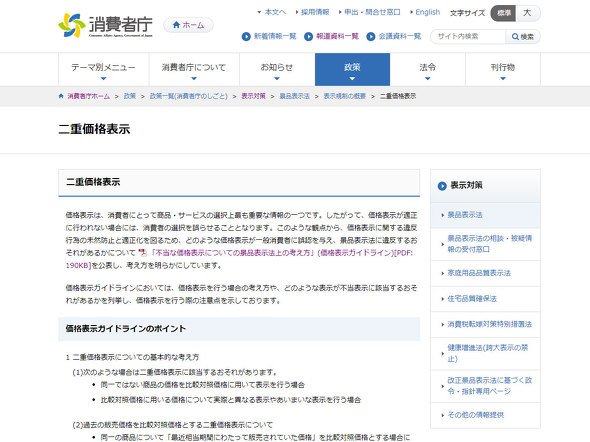Viewport: 590px width, 442px height.
Task: Open 景品表示法 in the sidebar
Action: pyautogui.click(x=465, y=215)
